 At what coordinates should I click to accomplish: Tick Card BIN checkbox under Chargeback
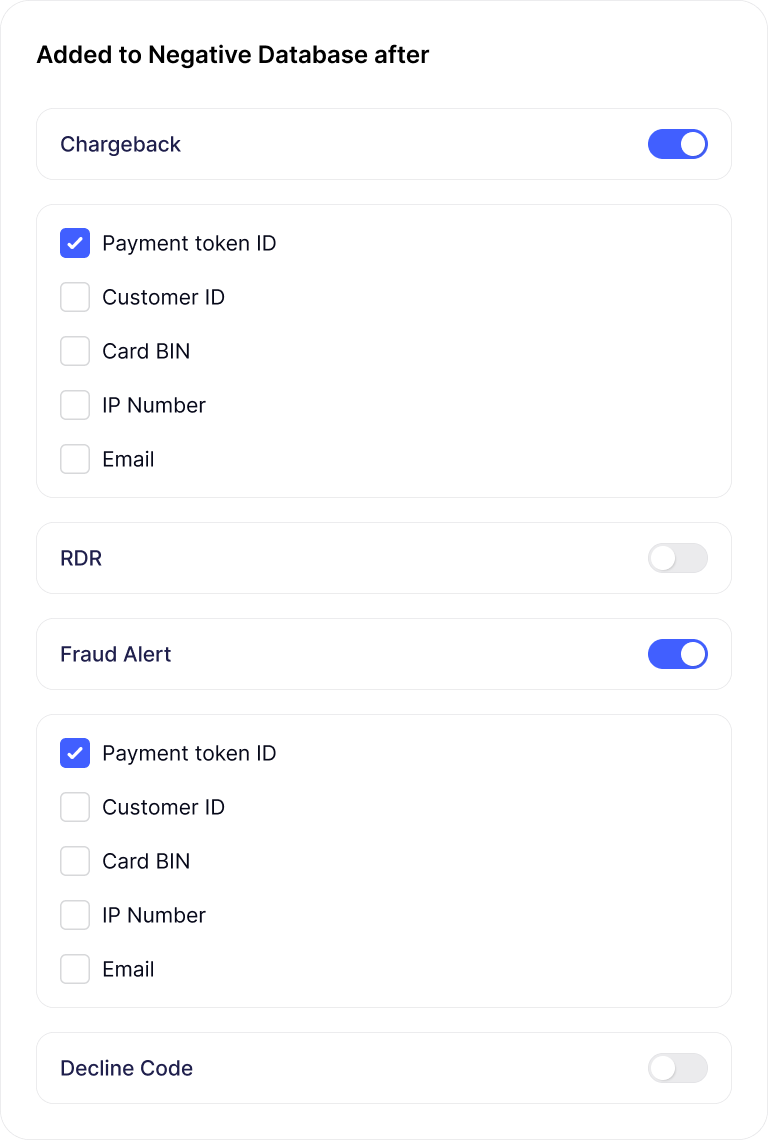coord(75,351)
